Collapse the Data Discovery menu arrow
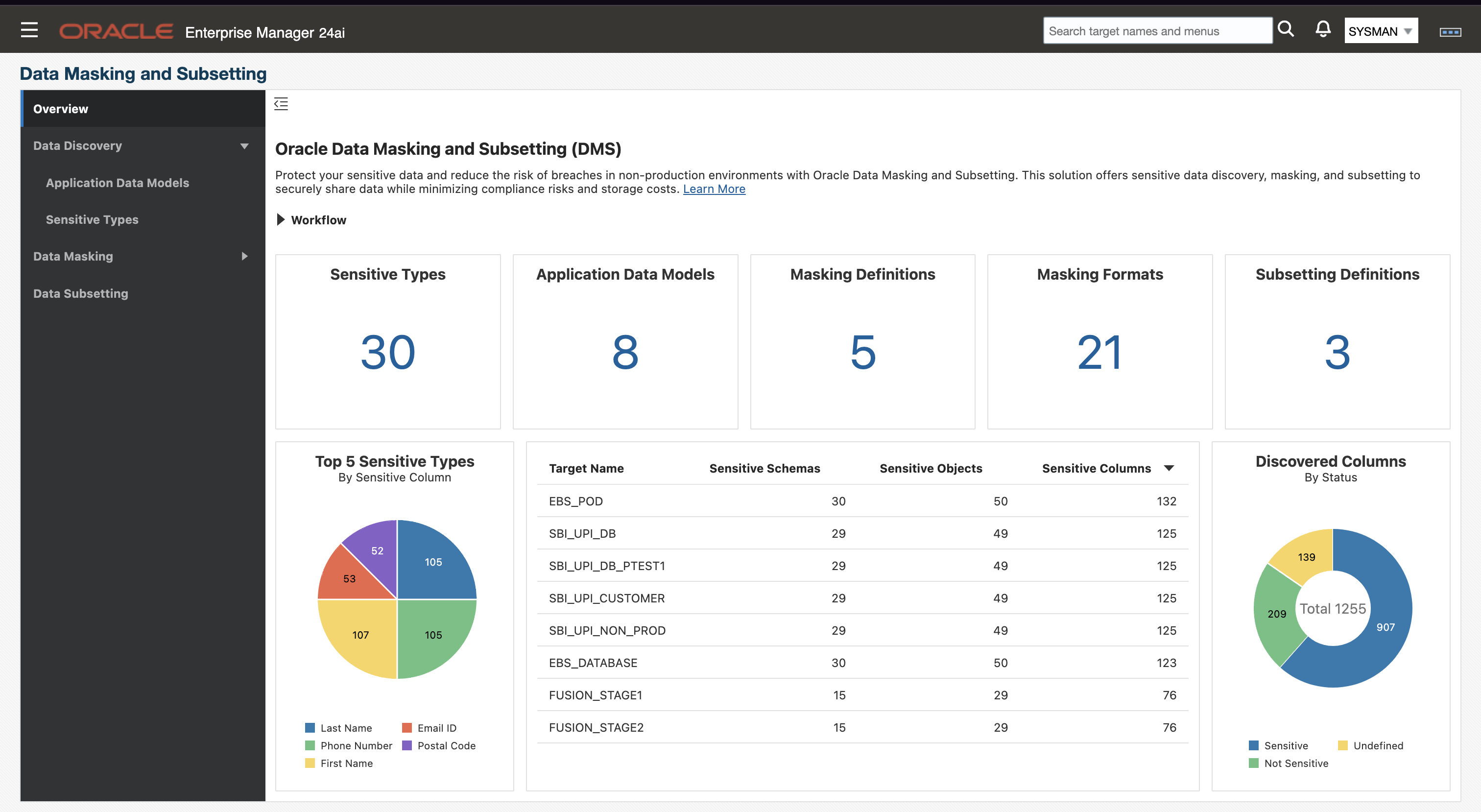Viewport: 1481px width, 812px height. coord(244,146)
